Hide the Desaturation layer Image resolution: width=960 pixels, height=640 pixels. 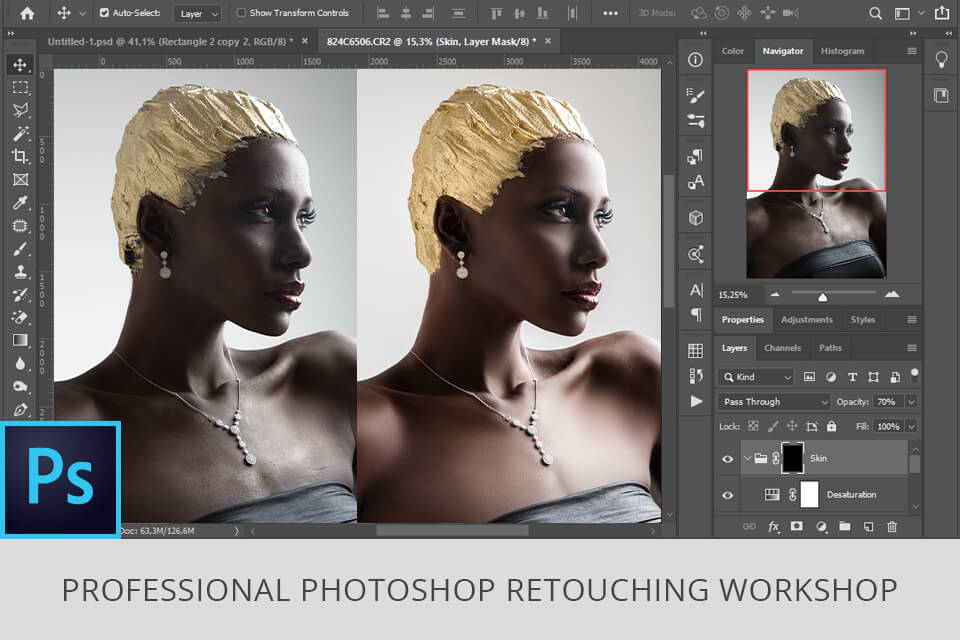click(727, 495)
